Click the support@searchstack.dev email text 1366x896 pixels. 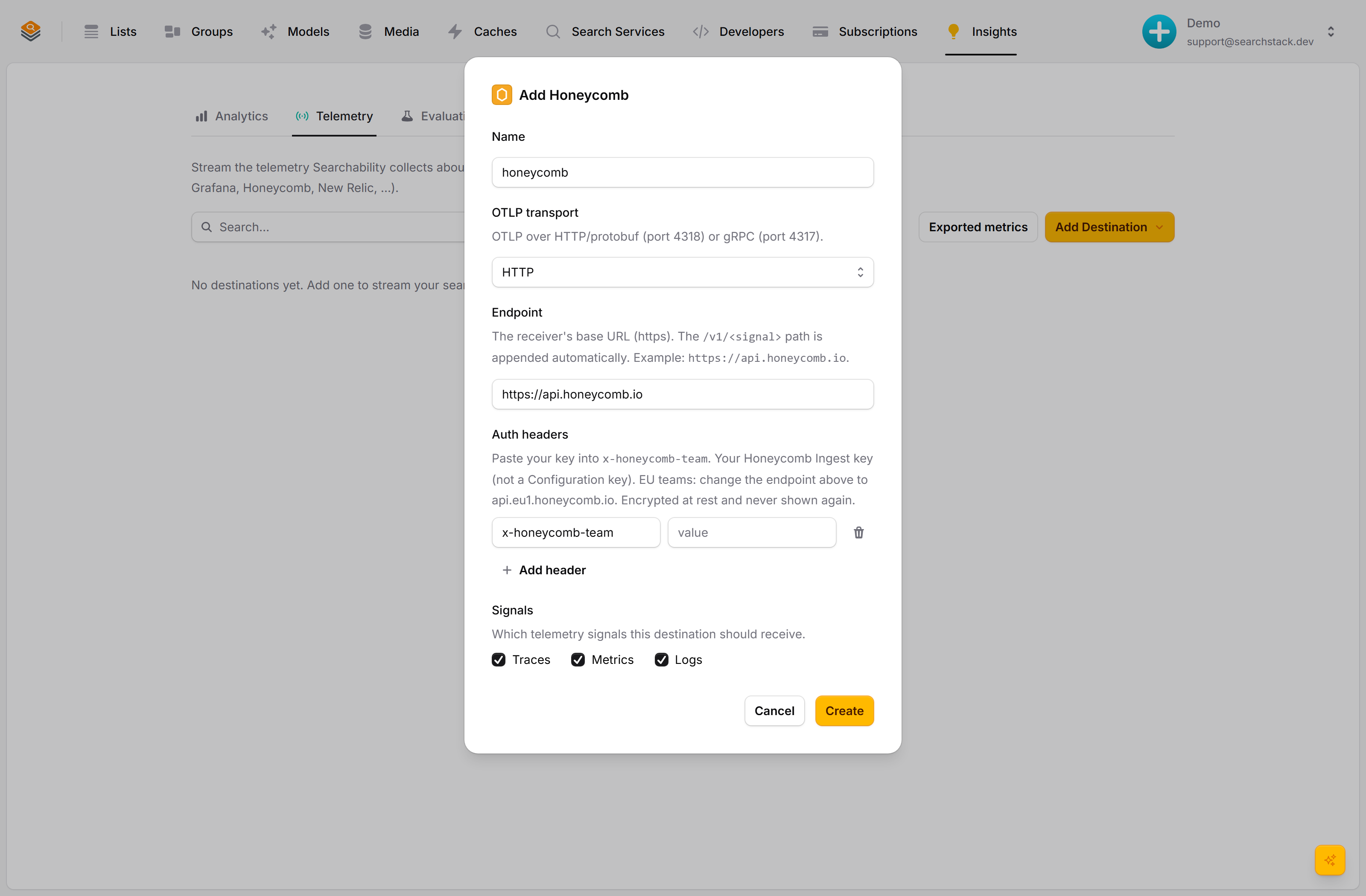pos(1250,41)
